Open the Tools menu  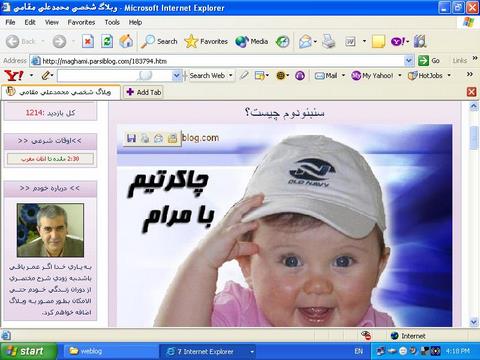coord(112,22)
